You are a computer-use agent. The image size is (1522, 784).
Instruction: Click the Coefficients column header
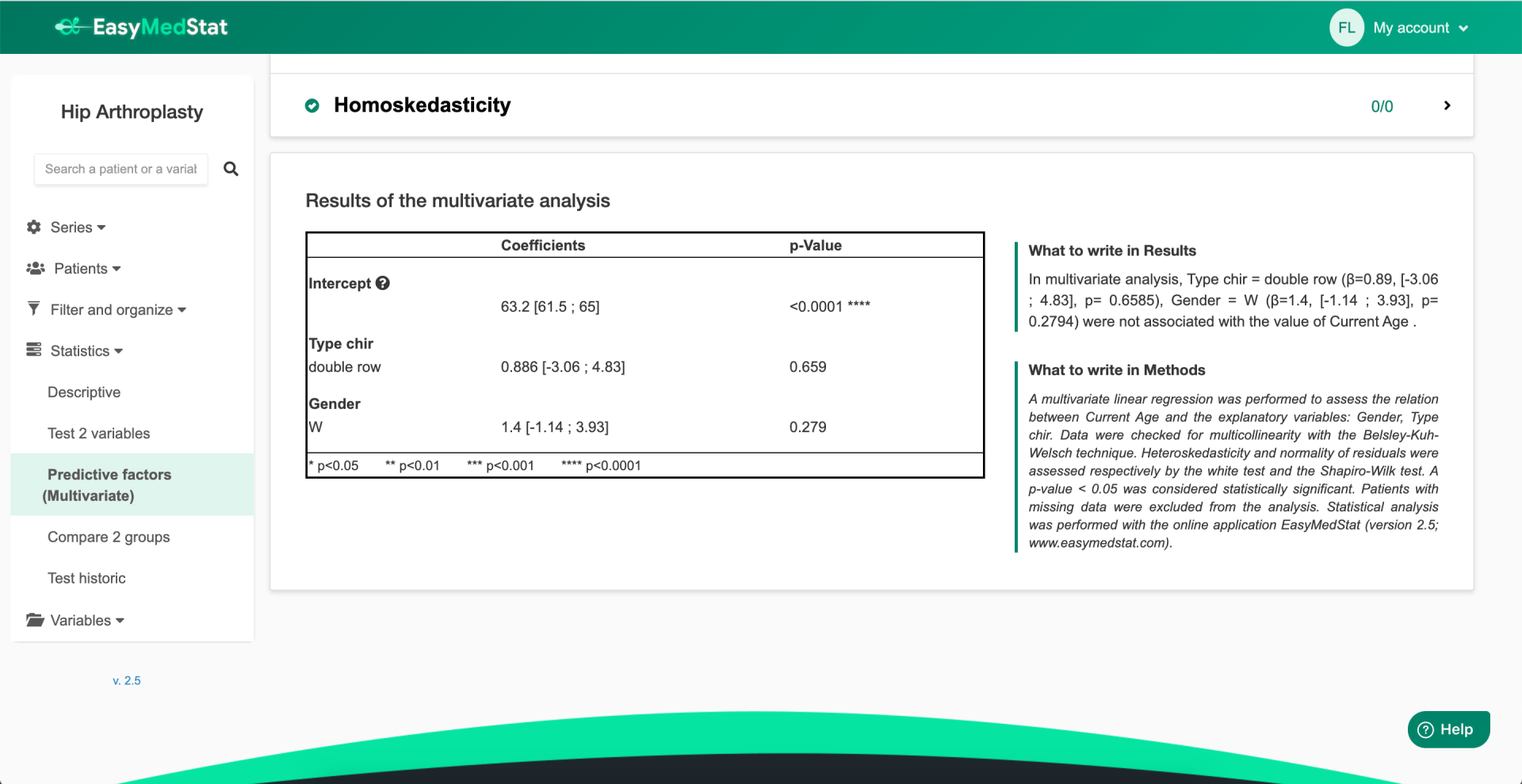(x=543, y=246)
